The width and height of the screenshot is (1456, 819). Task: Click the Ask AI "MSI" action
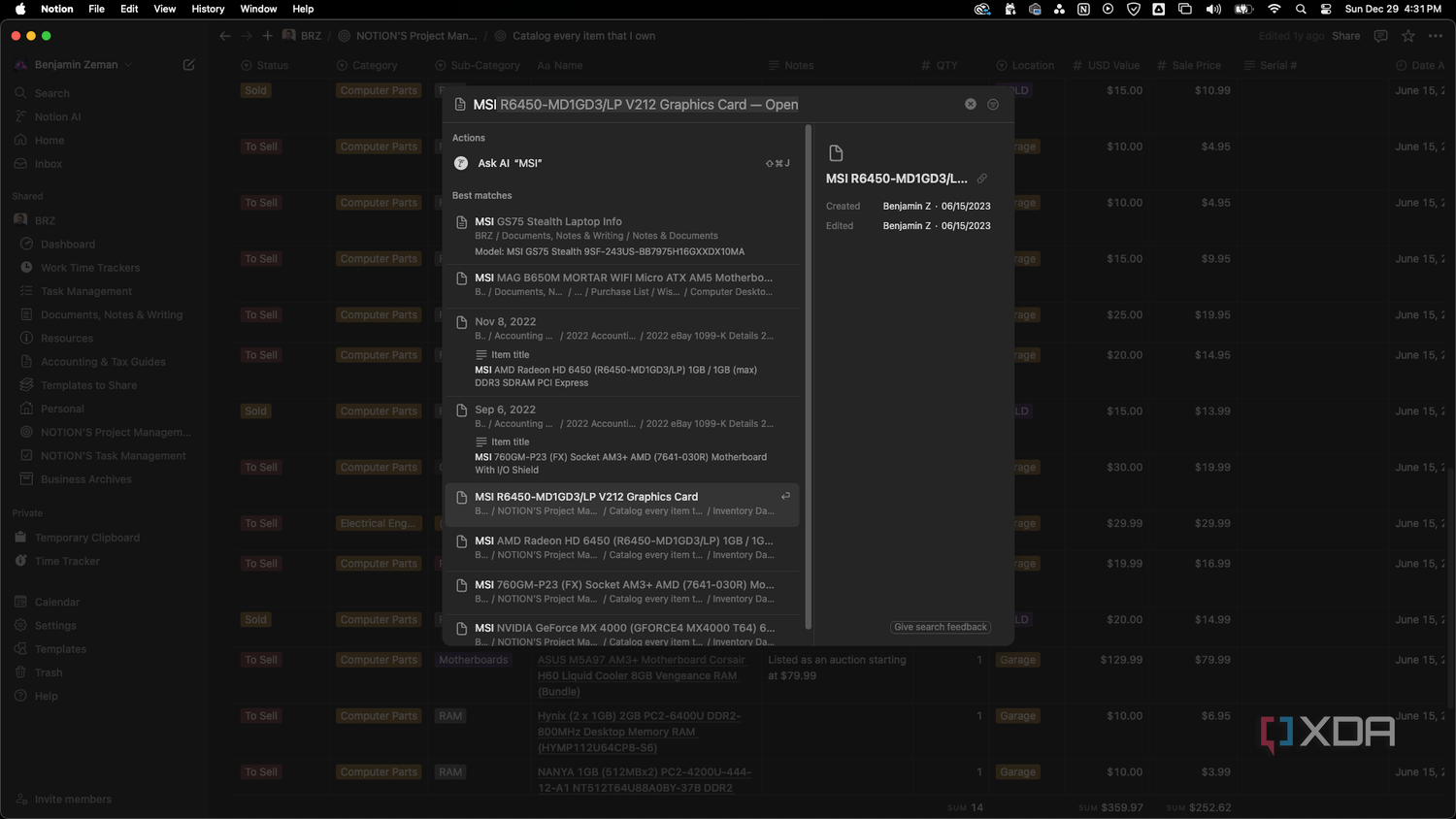621,163
